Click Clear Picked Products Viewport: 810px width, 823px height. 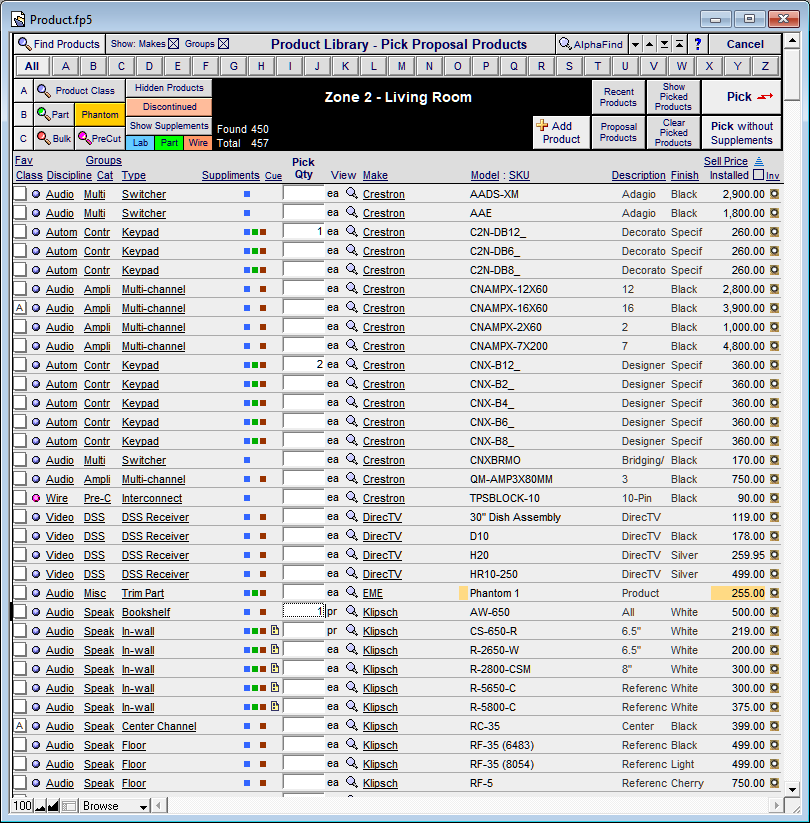673,133
